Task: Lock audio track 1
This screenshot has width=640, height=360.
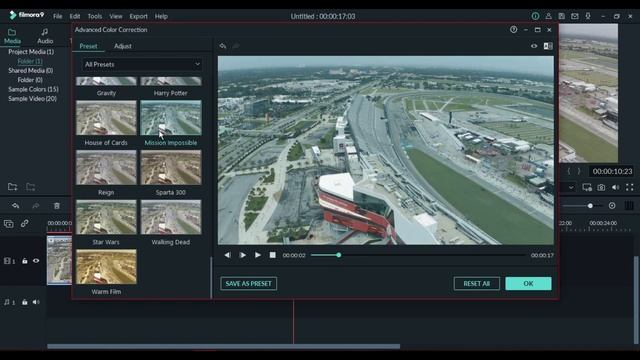Action: (24, 302)
